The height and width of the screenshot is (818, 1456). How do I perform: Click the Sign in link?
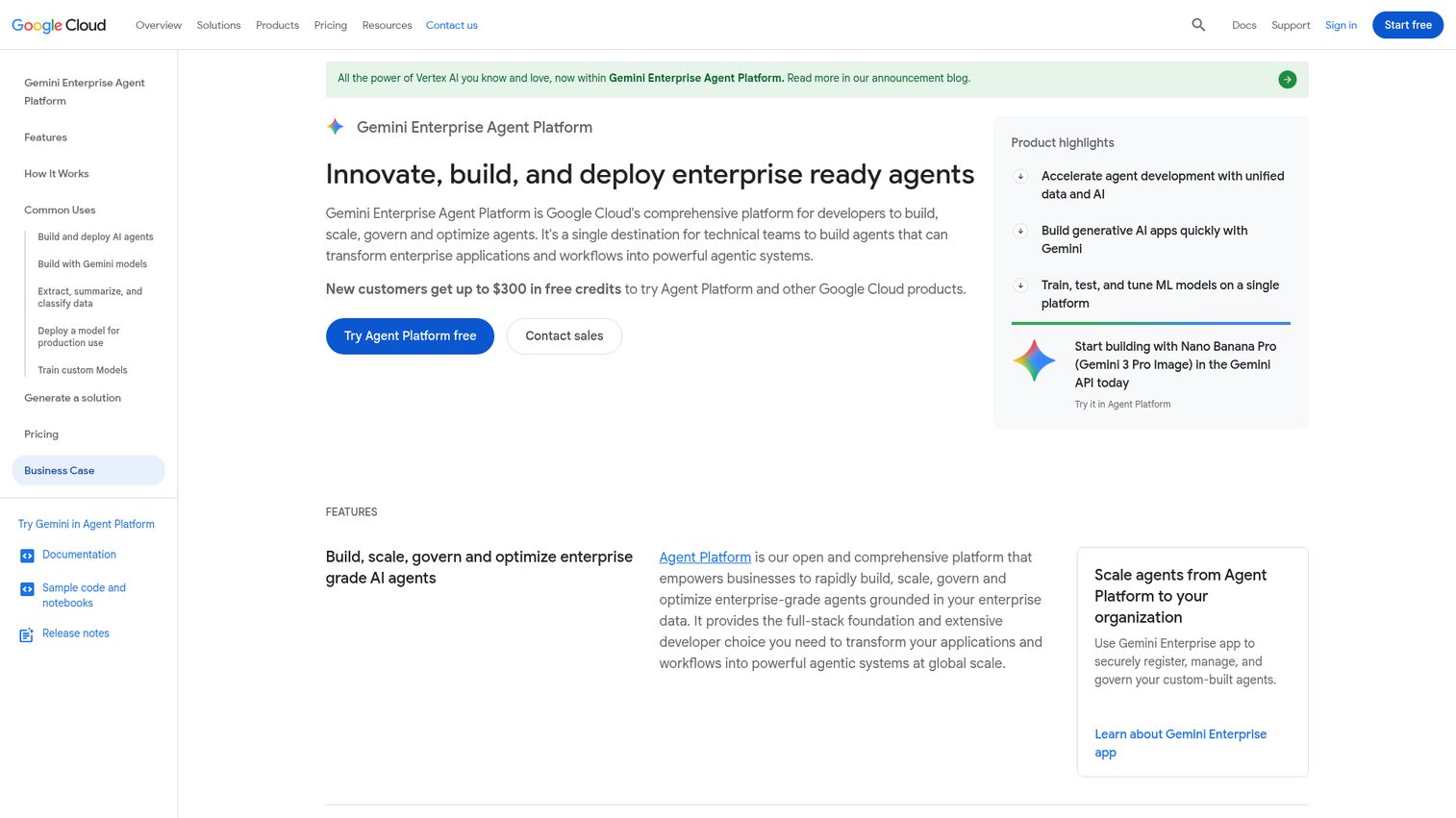tap(1341, 25)
